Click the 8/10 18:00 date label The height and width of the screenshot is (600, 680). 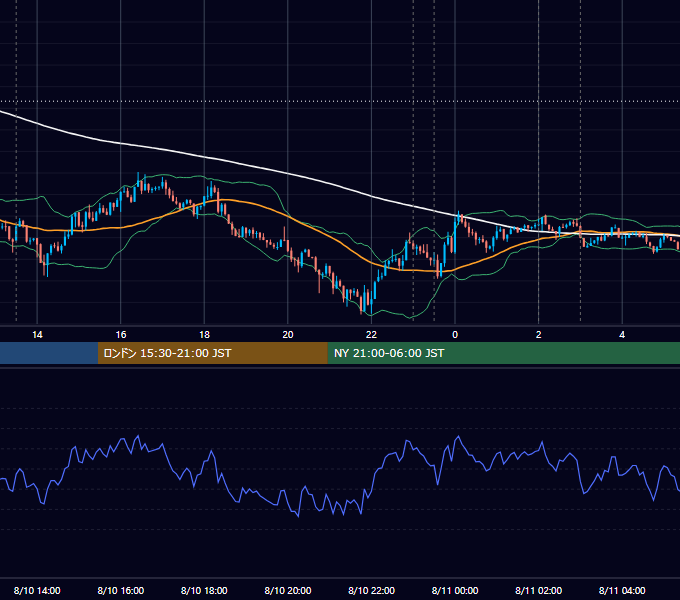204,590
